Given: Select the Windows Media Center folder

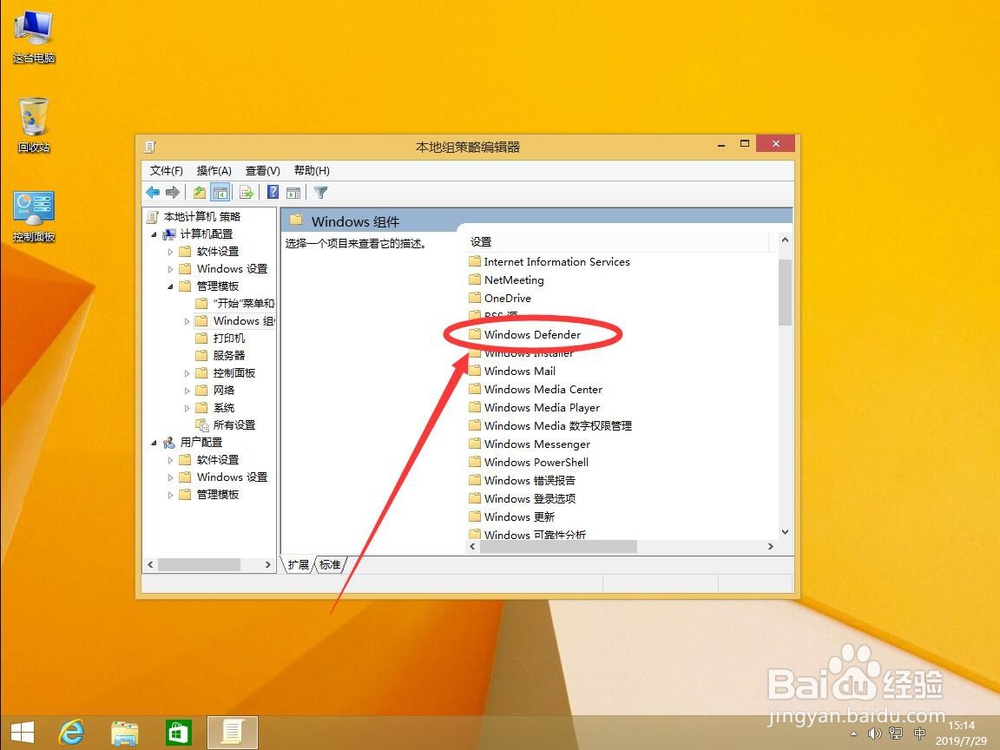Looking at the screenshot, I should tap(536, 389).
